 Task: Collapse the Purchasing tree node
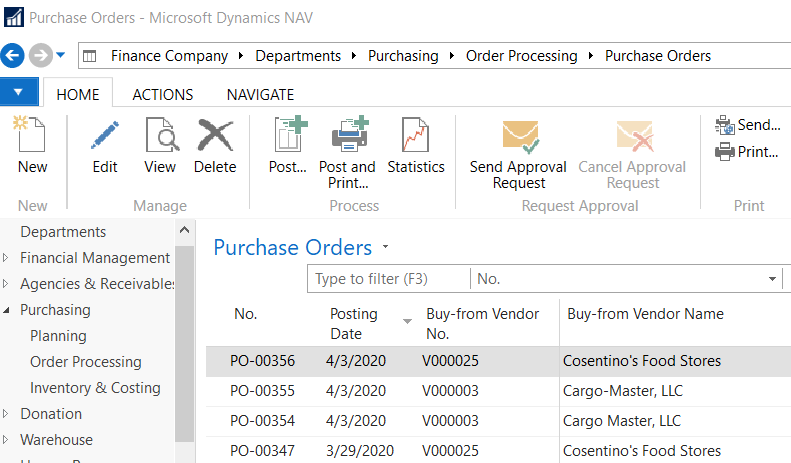point(7,310)
